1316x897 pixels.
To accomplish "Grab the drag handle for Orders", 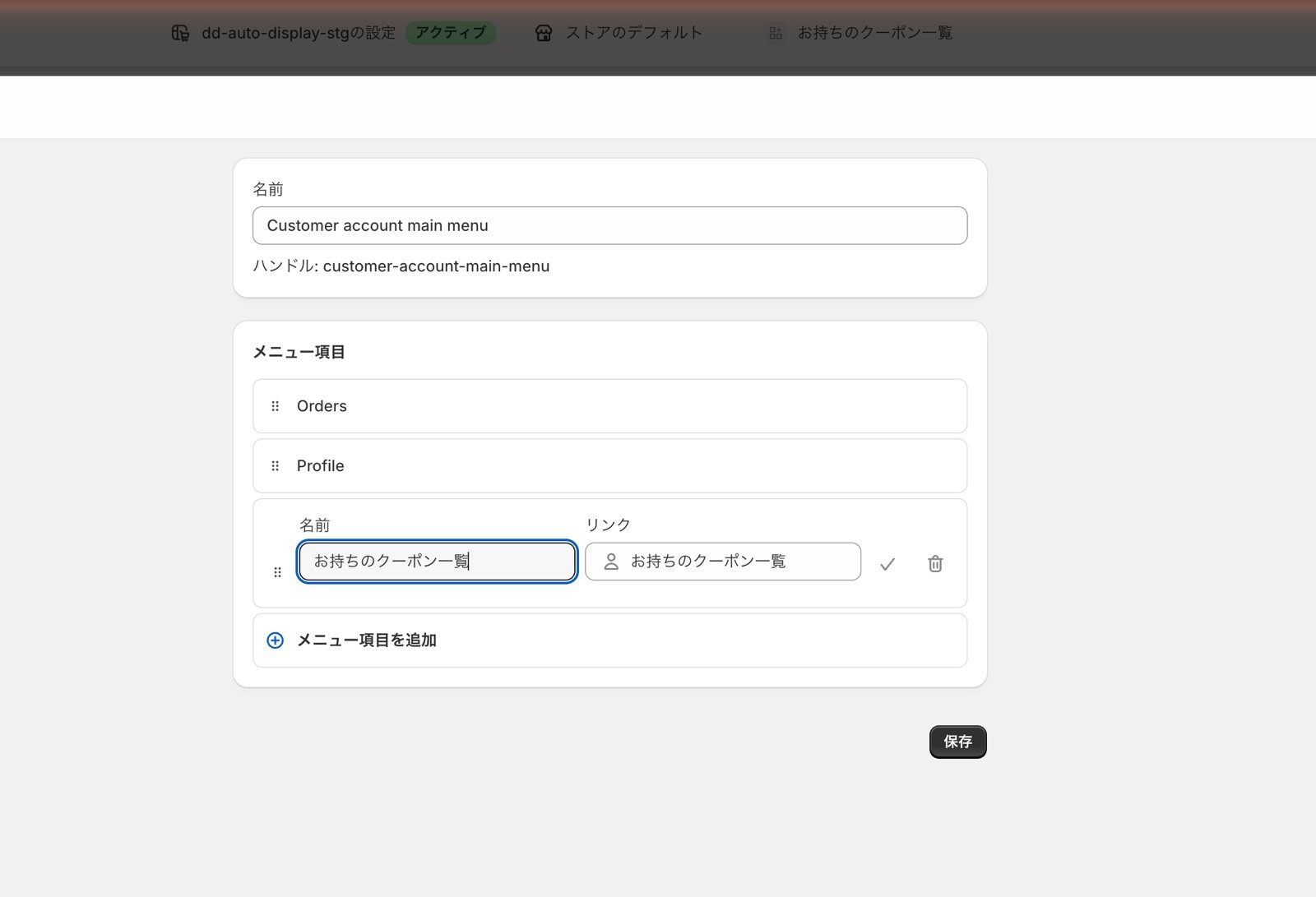I will click(276, 406).
